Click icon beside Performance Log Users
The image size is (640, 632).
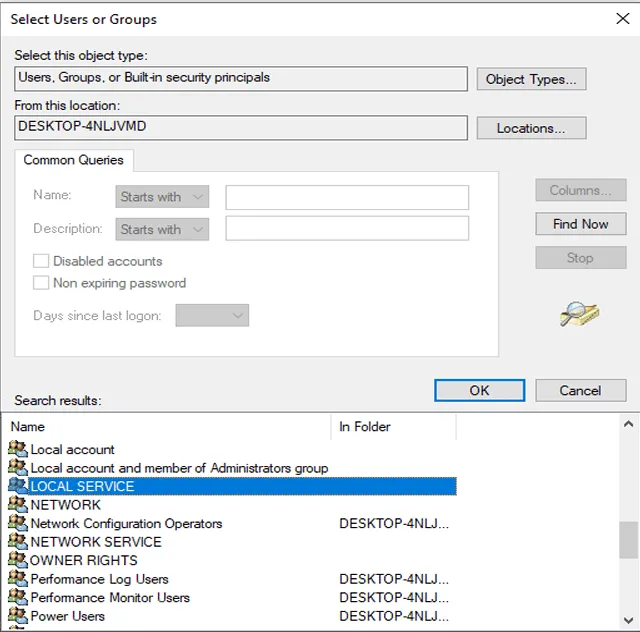pyautogui.click(x=18, y=579)
